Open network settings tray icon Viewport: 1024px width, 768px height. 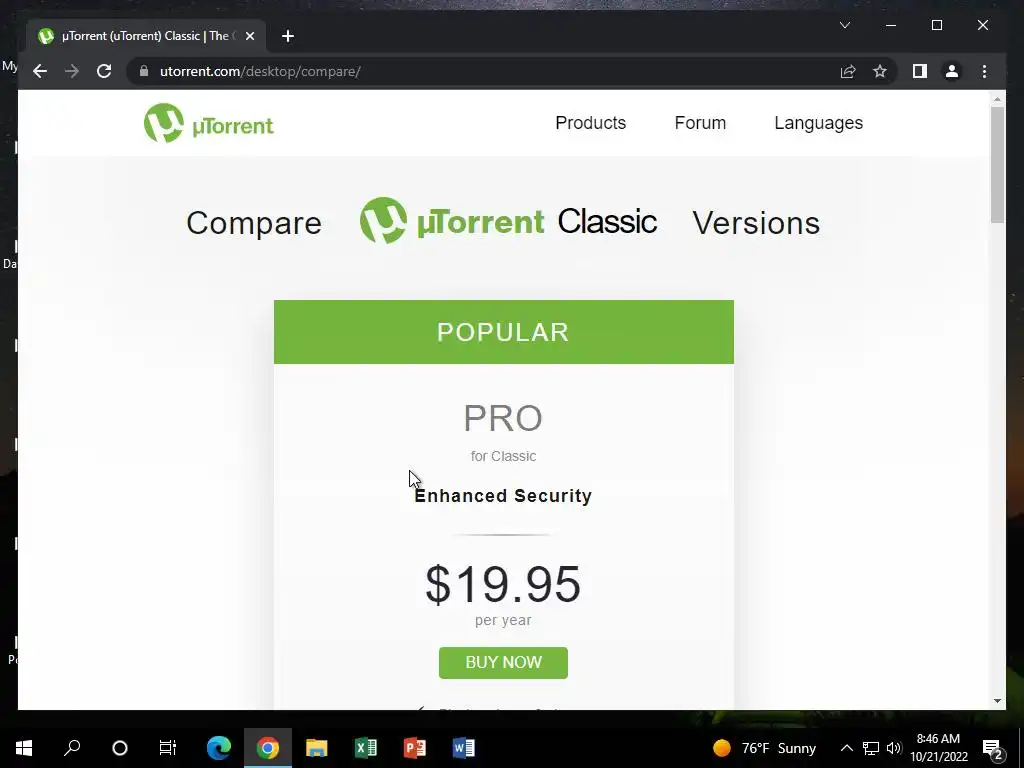tap(871, 748)
